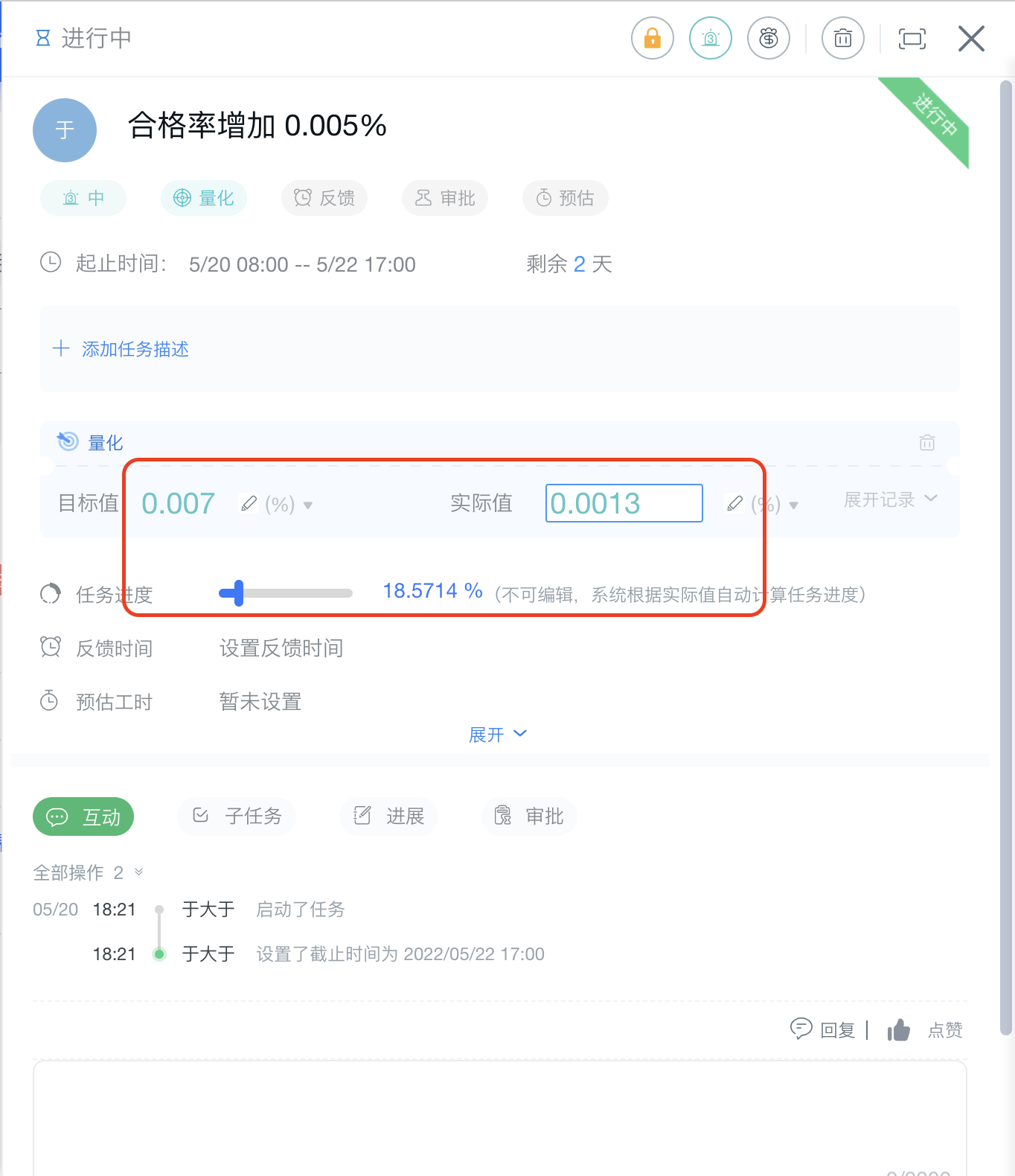Click 设置反馈时间
Viewport: 1015px width, 1176px height.
tap(281, 648)
